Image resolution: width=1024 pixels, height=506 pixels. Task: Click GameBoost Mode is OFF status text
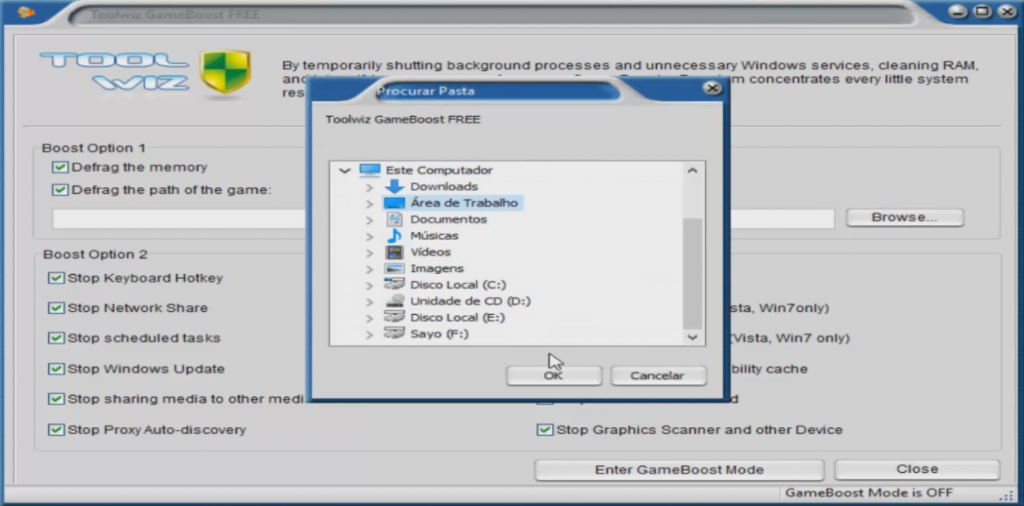869,493
